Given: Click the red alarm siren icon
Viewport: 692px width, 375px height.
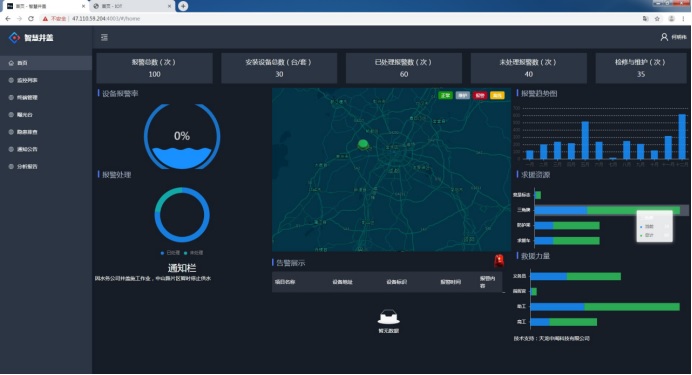Looking at the screenshot, I should [x=499, y=261].
